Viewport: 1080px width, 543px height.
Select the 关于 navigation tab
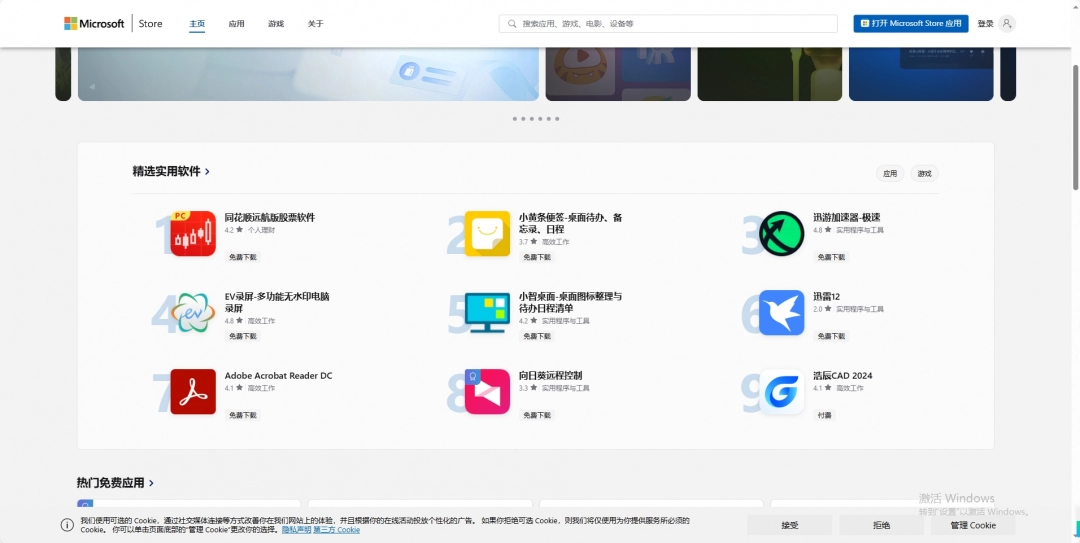coord(315,23)
